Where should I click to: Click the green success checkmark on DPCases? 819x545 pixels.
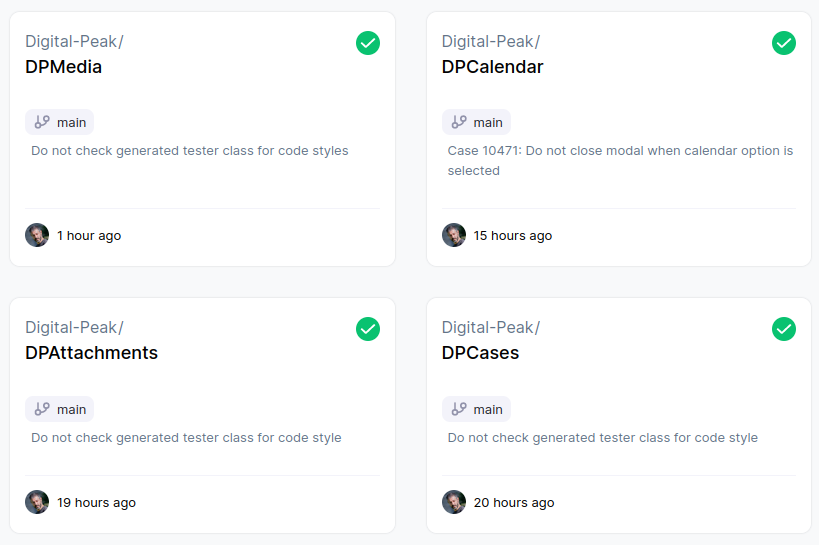pos(783,329)
